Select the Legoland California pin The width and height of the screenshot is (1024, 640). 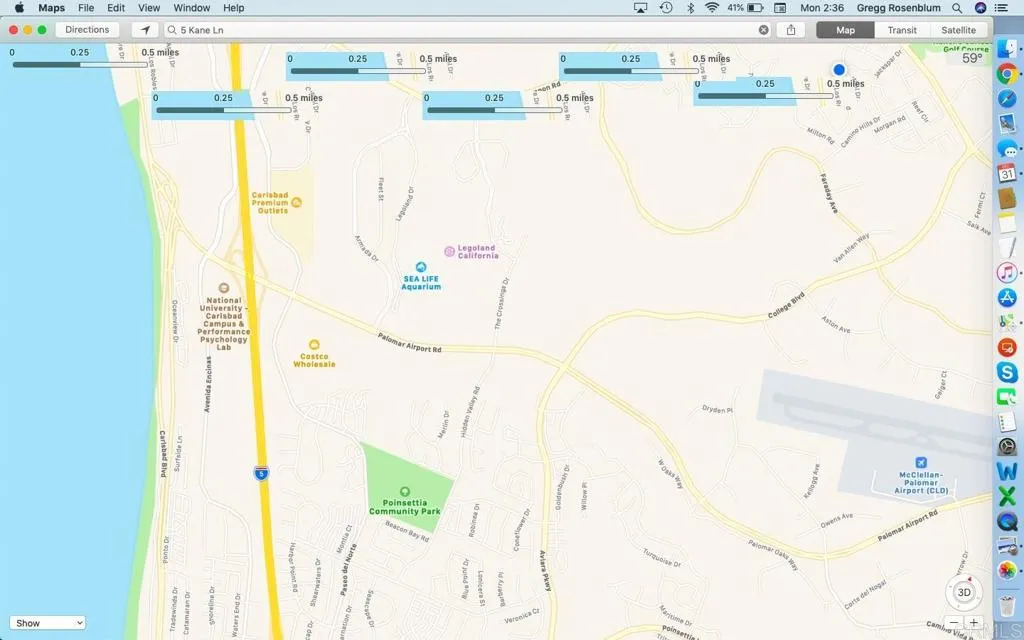449,251
